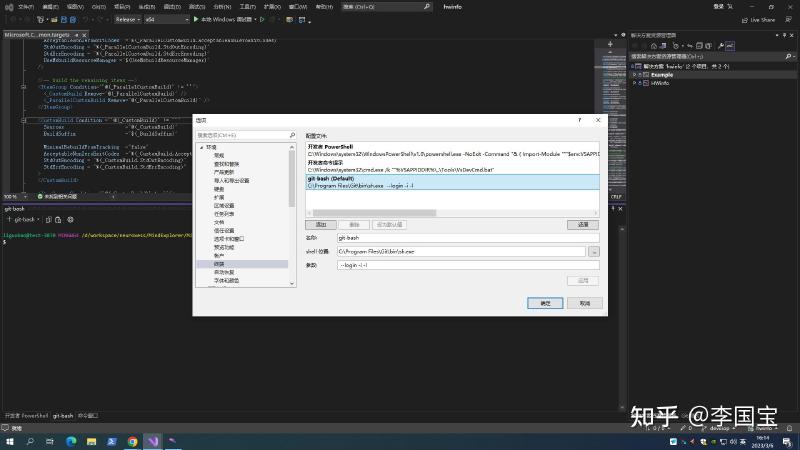Click the 取消 button in dialog
The width and height of the screenshot is (800, 450).
point(583,302)
